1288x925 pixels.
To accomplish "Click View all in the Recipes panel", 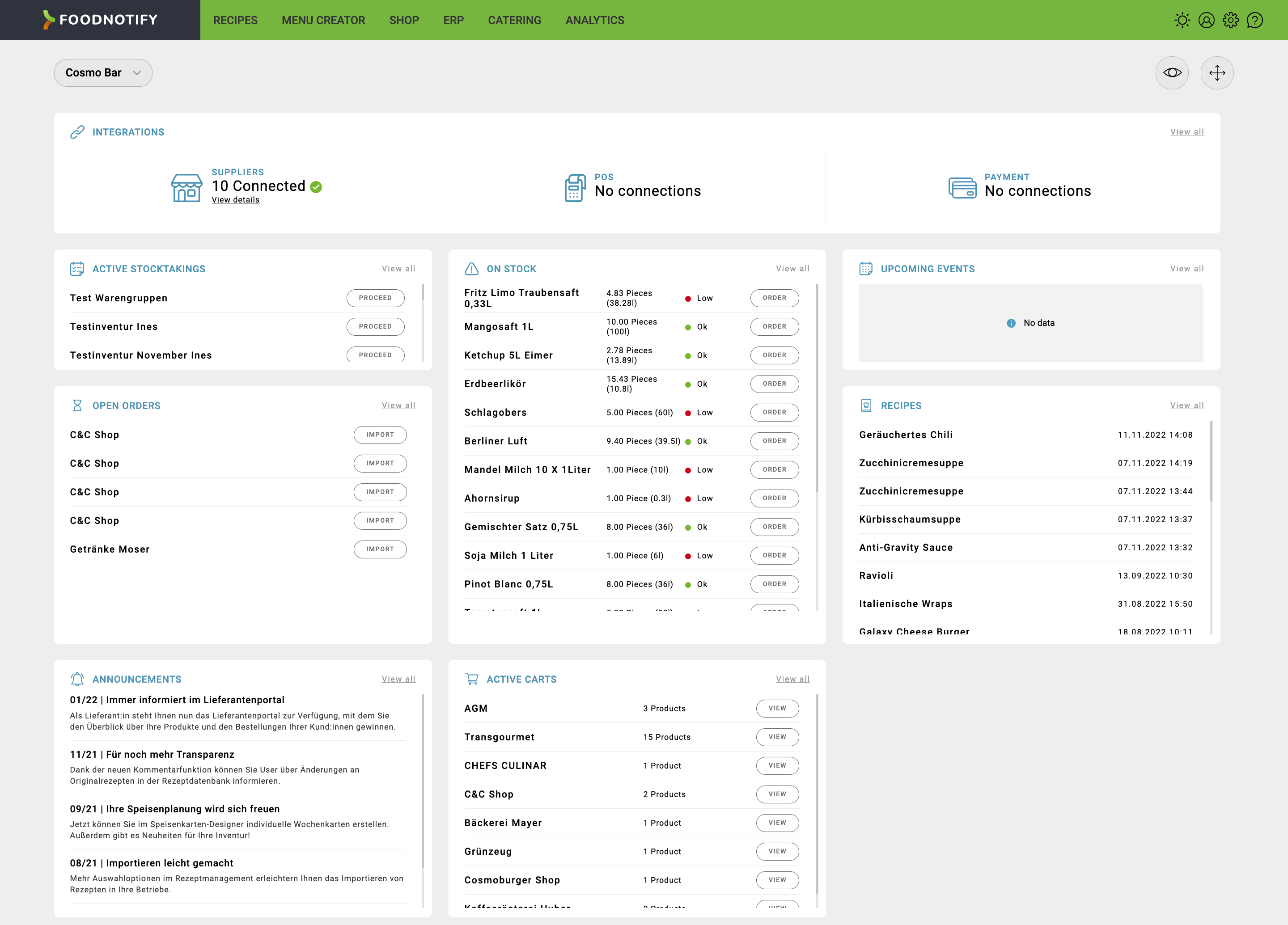I will pyautogui.click(x=1187, y=405).
